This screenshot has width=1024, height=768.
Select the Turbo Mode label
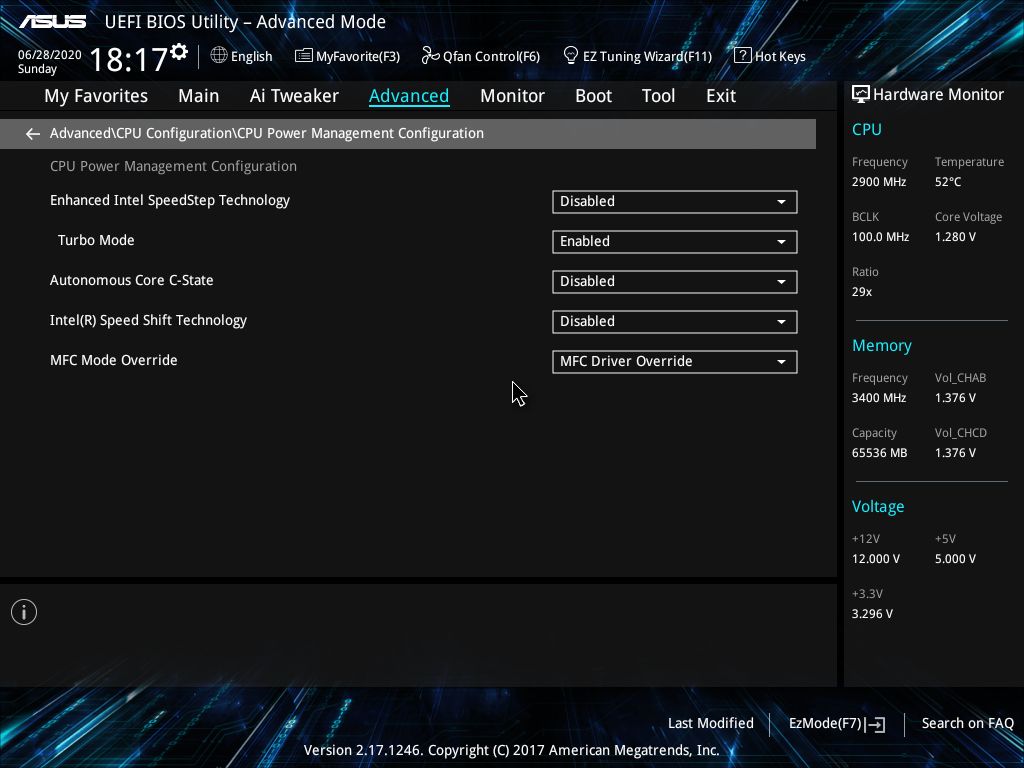pos(96,240)
